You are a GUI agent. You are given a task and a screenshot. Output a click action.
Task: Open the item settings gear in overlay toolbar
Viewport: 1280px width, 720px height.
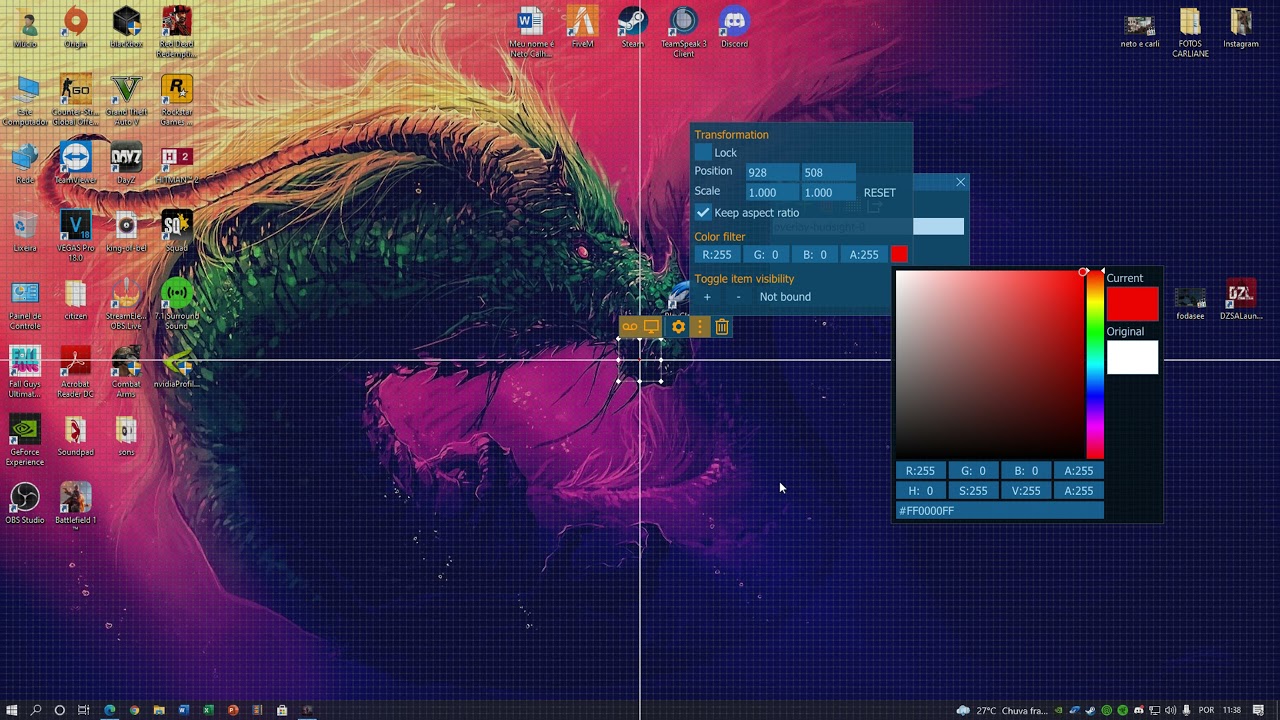tap(679, 327)
